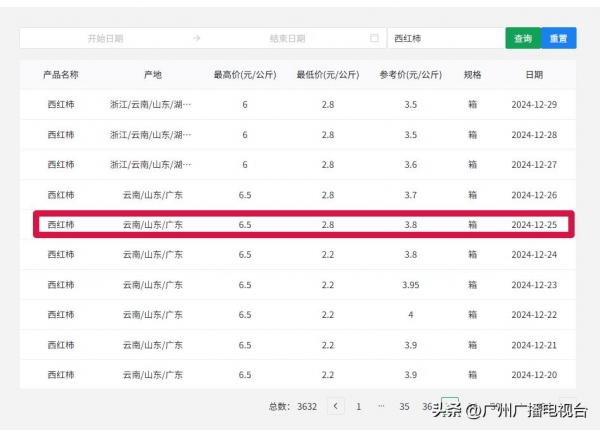Click the 日期 column header
The height and width of the screenshot is (430, 600).
click(x=534, y=74)
